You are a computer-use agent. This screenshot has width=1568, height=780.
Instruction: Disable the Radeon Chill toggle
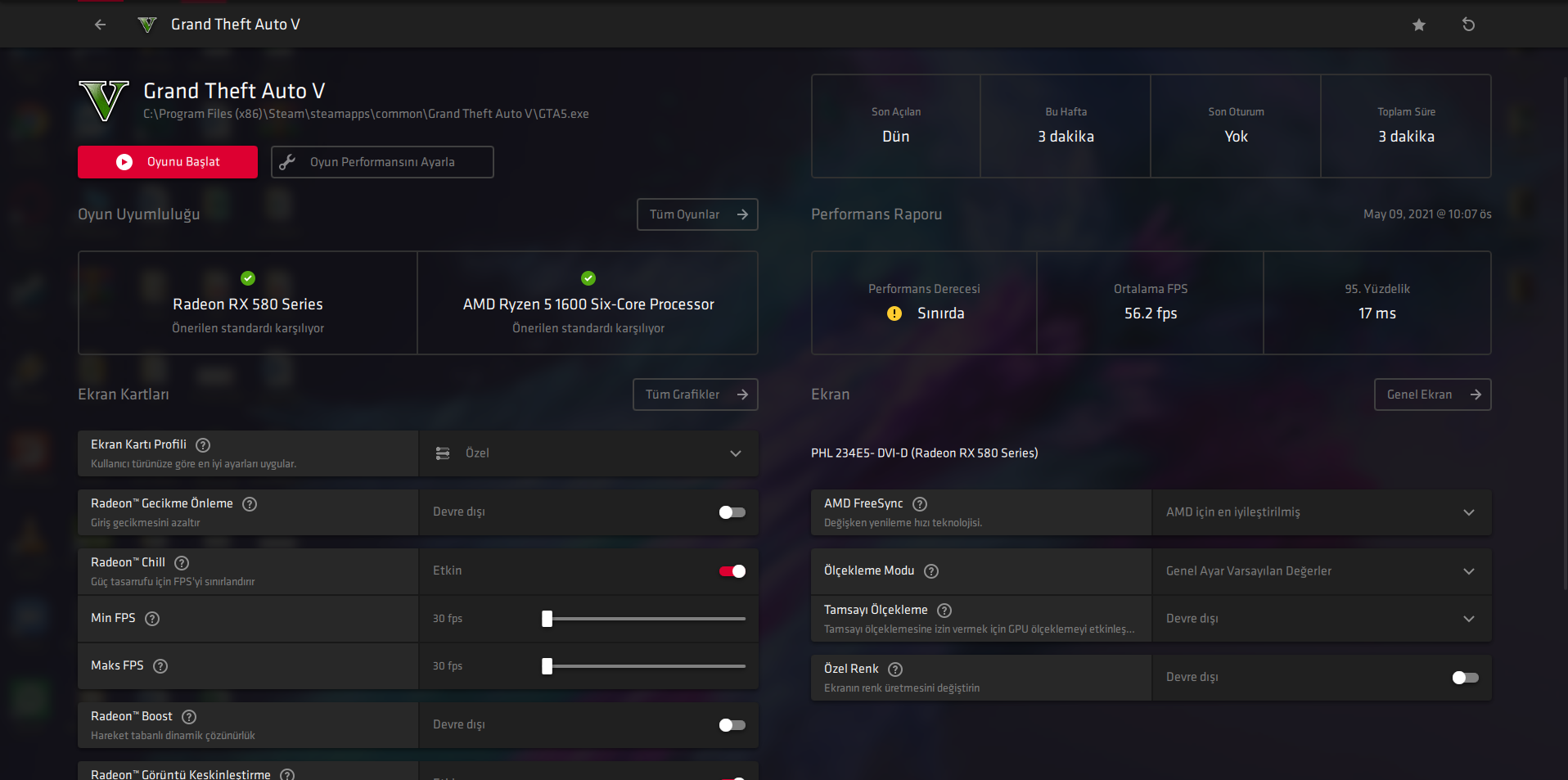[x=732, y=571]
